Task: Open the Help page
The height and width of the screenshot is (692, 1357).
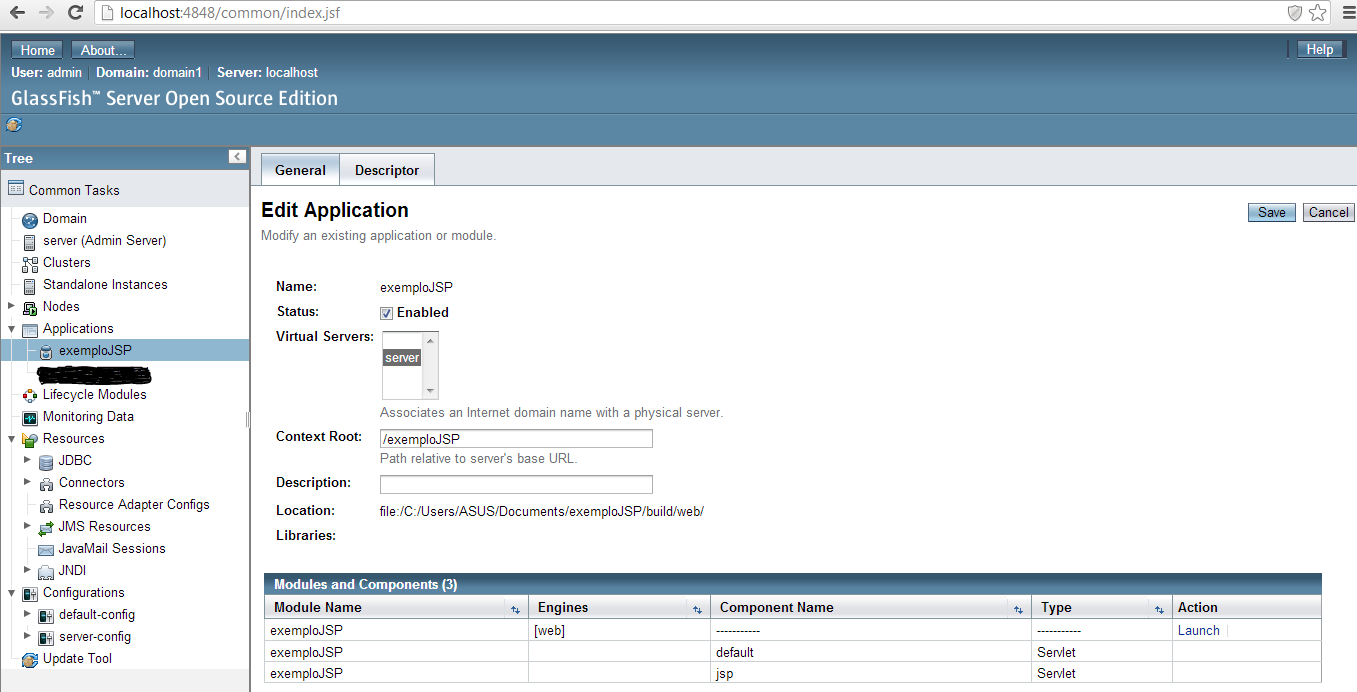Action: (1320, 49)
